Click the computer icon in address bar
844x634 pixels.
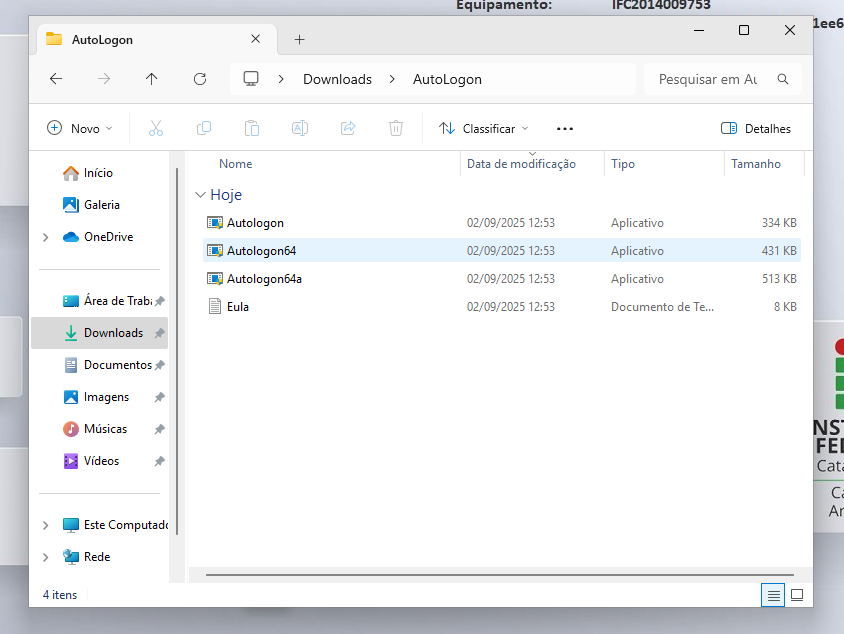(x=251, y=79)
